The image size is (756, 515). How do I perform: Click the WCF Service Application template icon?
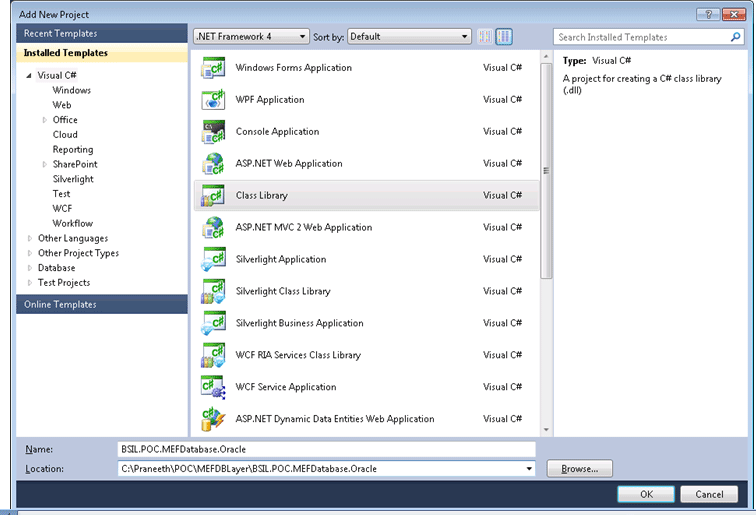pos(213,387)
